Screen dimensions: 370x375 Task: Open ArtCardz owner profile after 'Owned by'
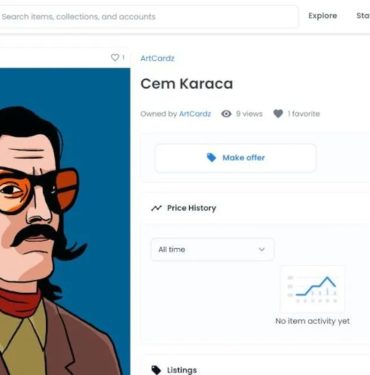coord(195,114)
